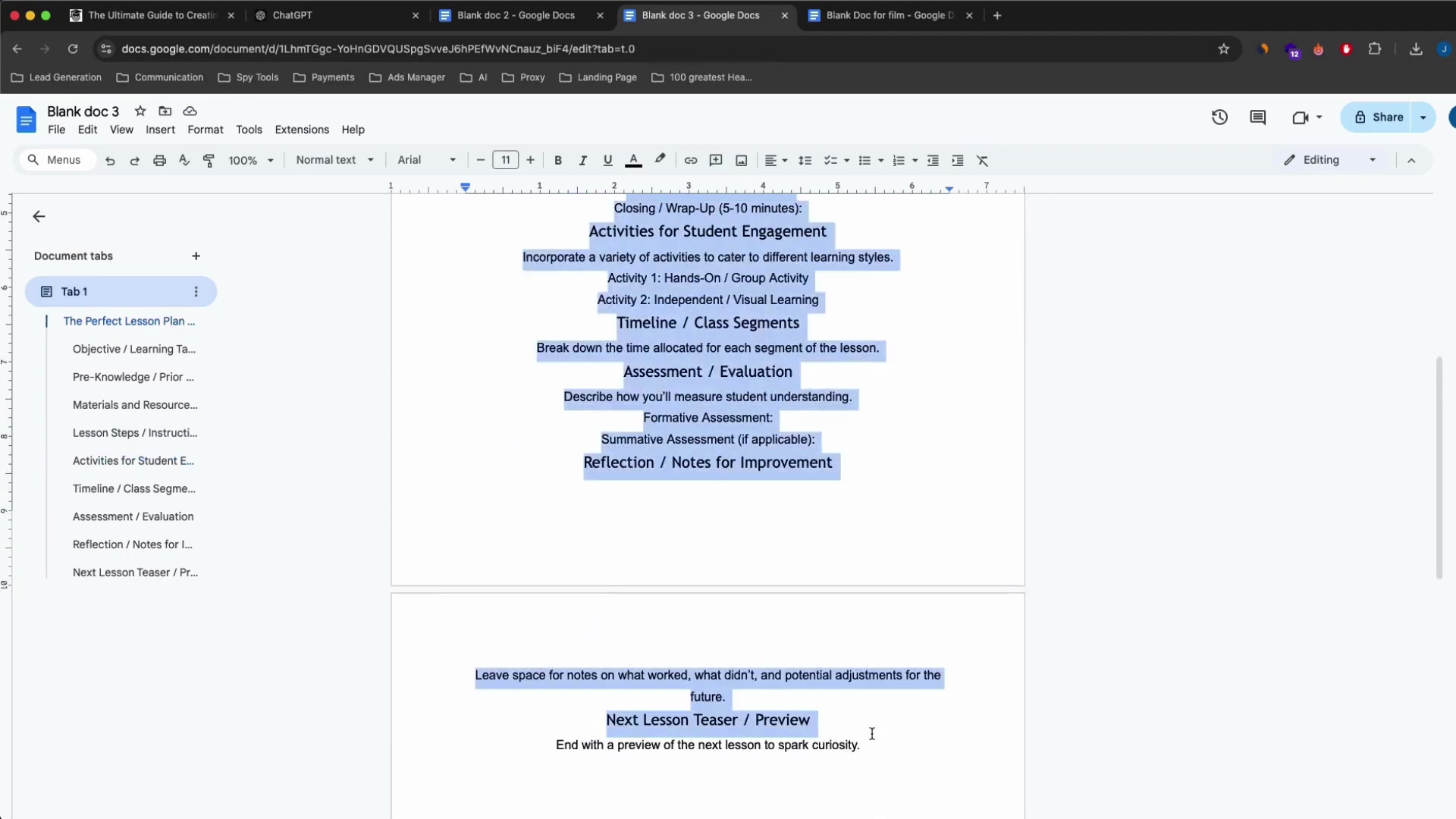Open text color picker

634,161
